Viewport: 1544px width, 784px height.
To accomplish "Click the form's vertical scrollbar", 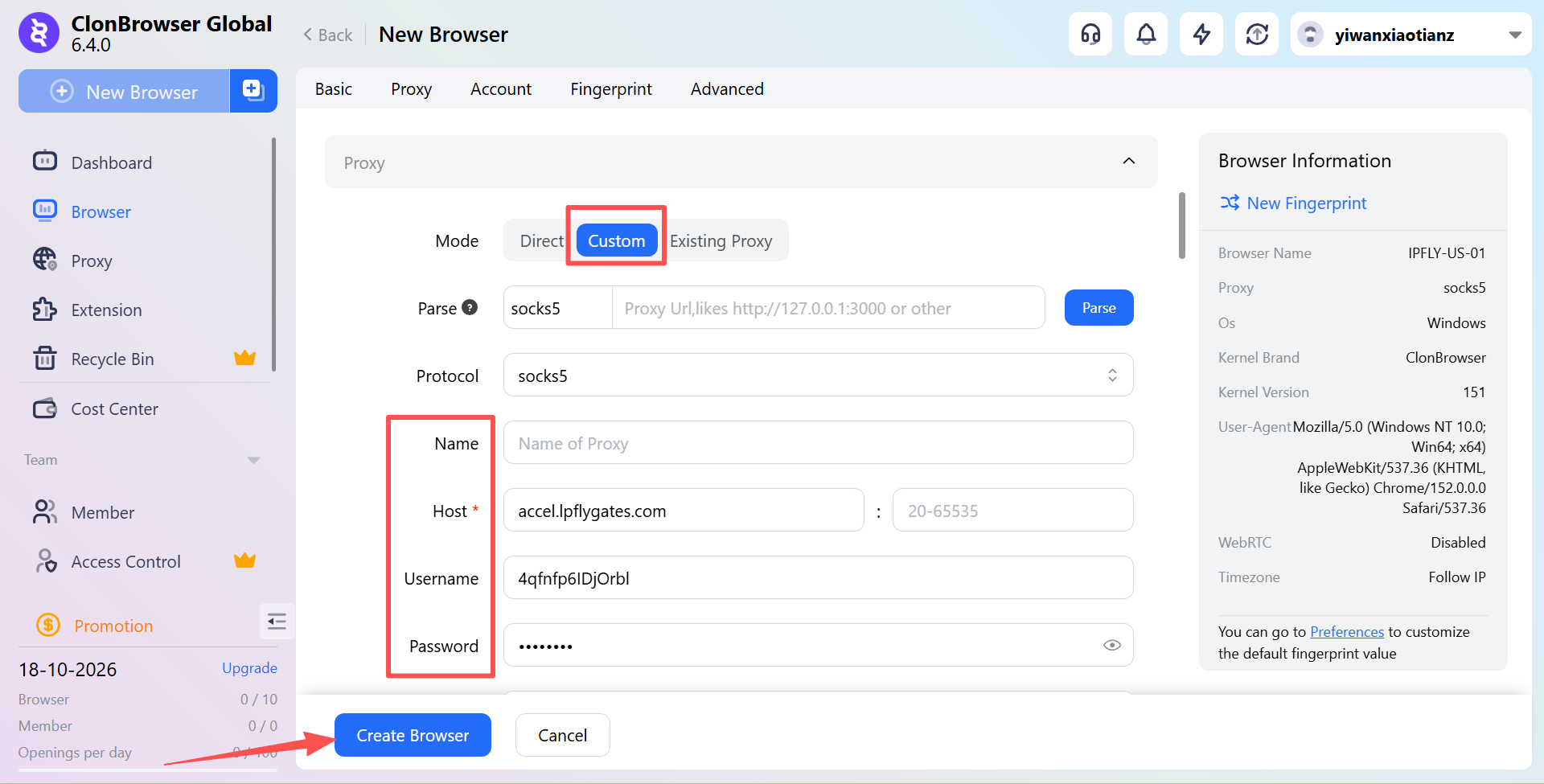I will coord(1182,225).
